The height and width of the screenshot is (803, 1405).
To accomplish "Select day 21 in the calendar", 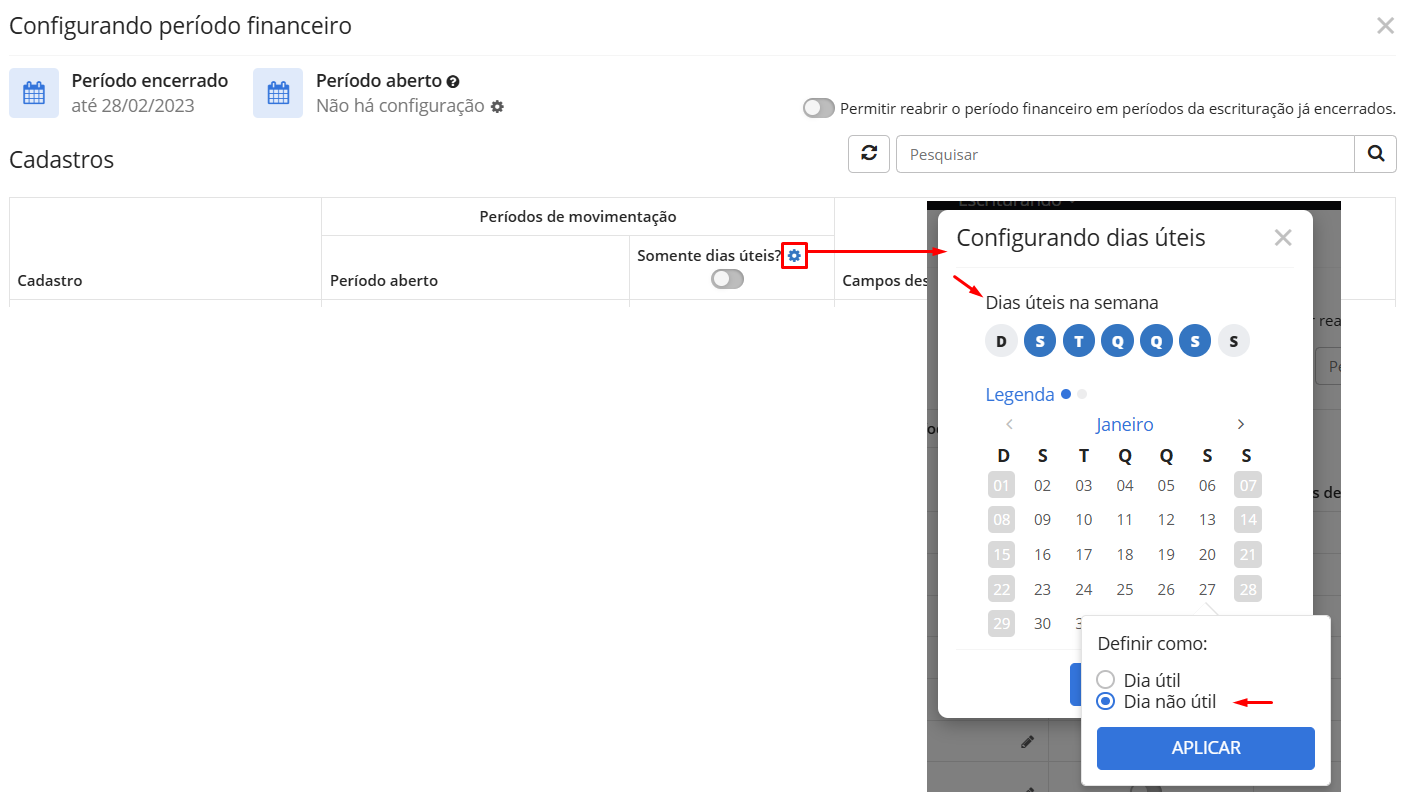I will click(x=1248, y=554).
